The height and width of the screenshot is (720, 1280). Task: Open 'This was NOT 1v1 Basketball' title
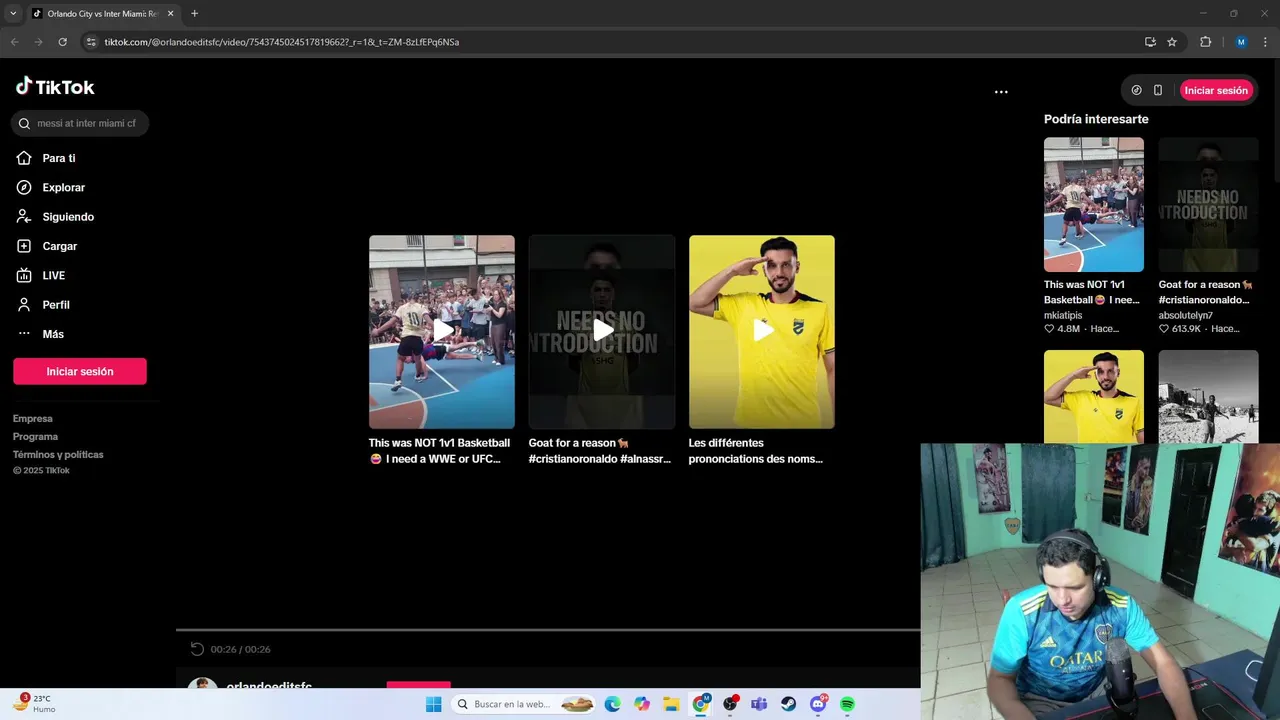440,451
